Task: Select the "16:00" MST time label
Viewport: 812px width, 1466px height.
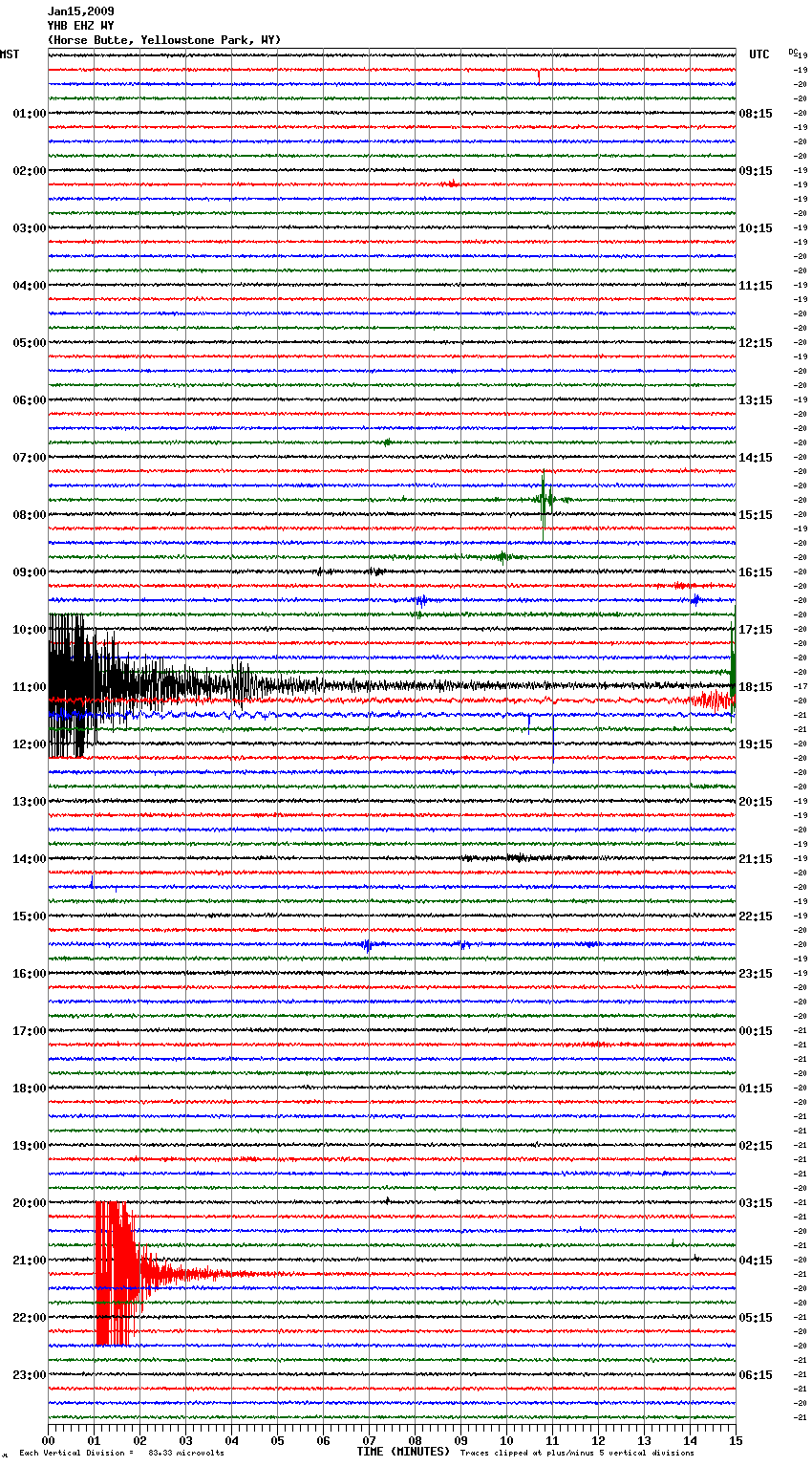Action: coord(30,974)
